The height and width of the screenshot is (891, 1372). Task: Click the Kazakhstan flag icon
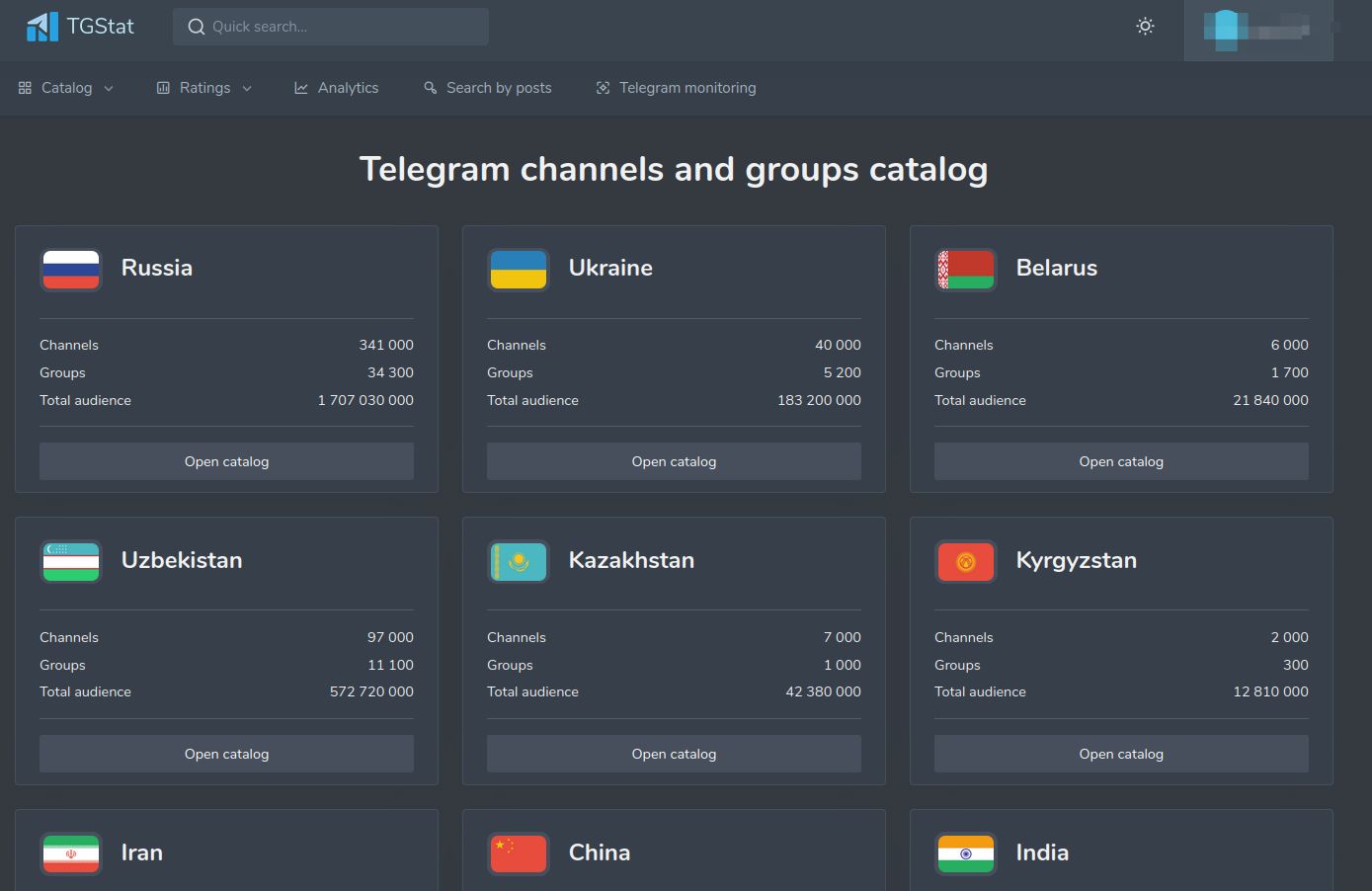click(519, 561)
